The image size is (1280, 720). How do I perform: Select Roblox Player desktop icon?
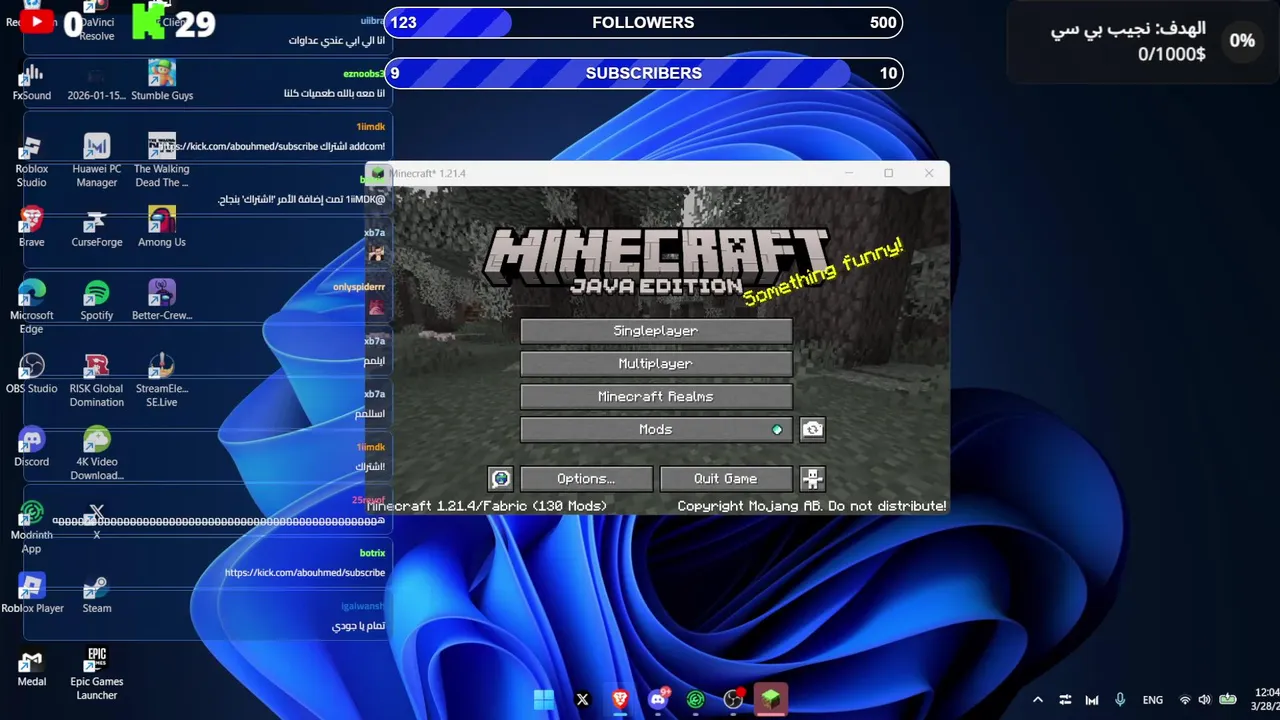(x=32, y=593)
